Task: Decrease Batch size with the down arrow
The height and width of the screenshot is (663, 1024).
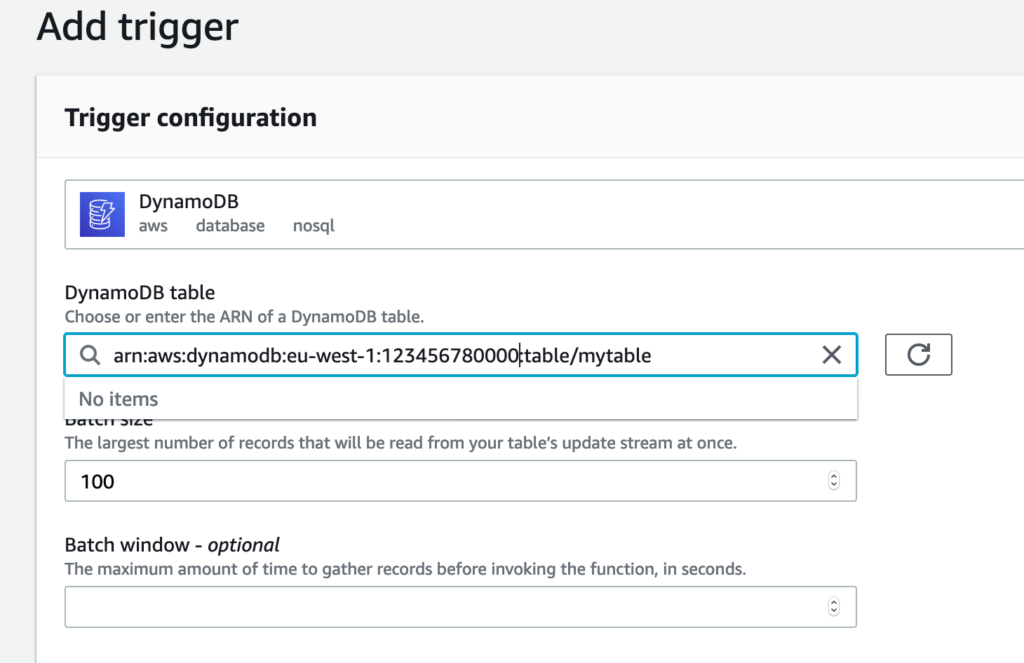Action: [x=833, y=486]
